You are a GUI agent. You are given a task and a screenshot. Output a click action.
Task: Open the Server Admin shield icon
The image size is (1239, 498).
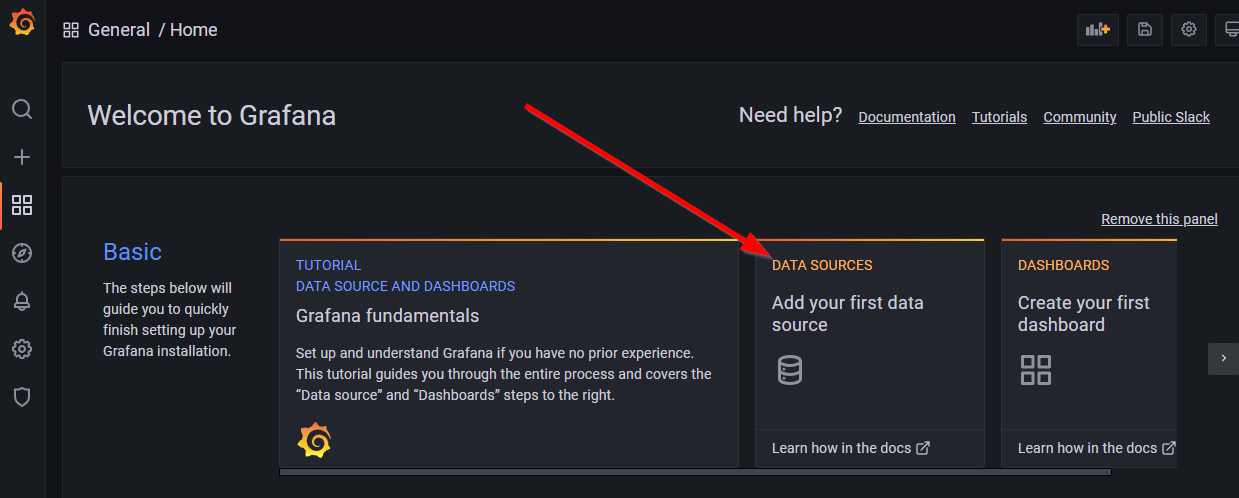tap(22, 397)
